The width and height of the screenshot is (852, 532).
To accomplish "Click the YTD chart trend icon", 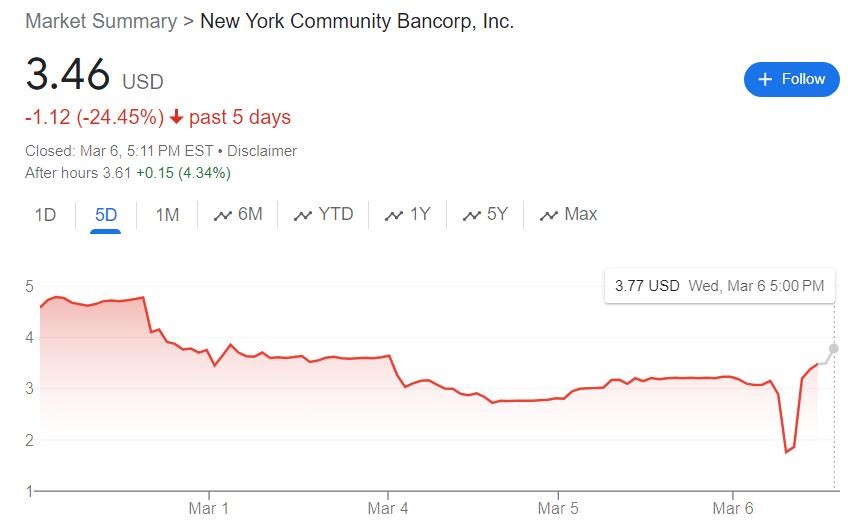I will pos(303,215).
